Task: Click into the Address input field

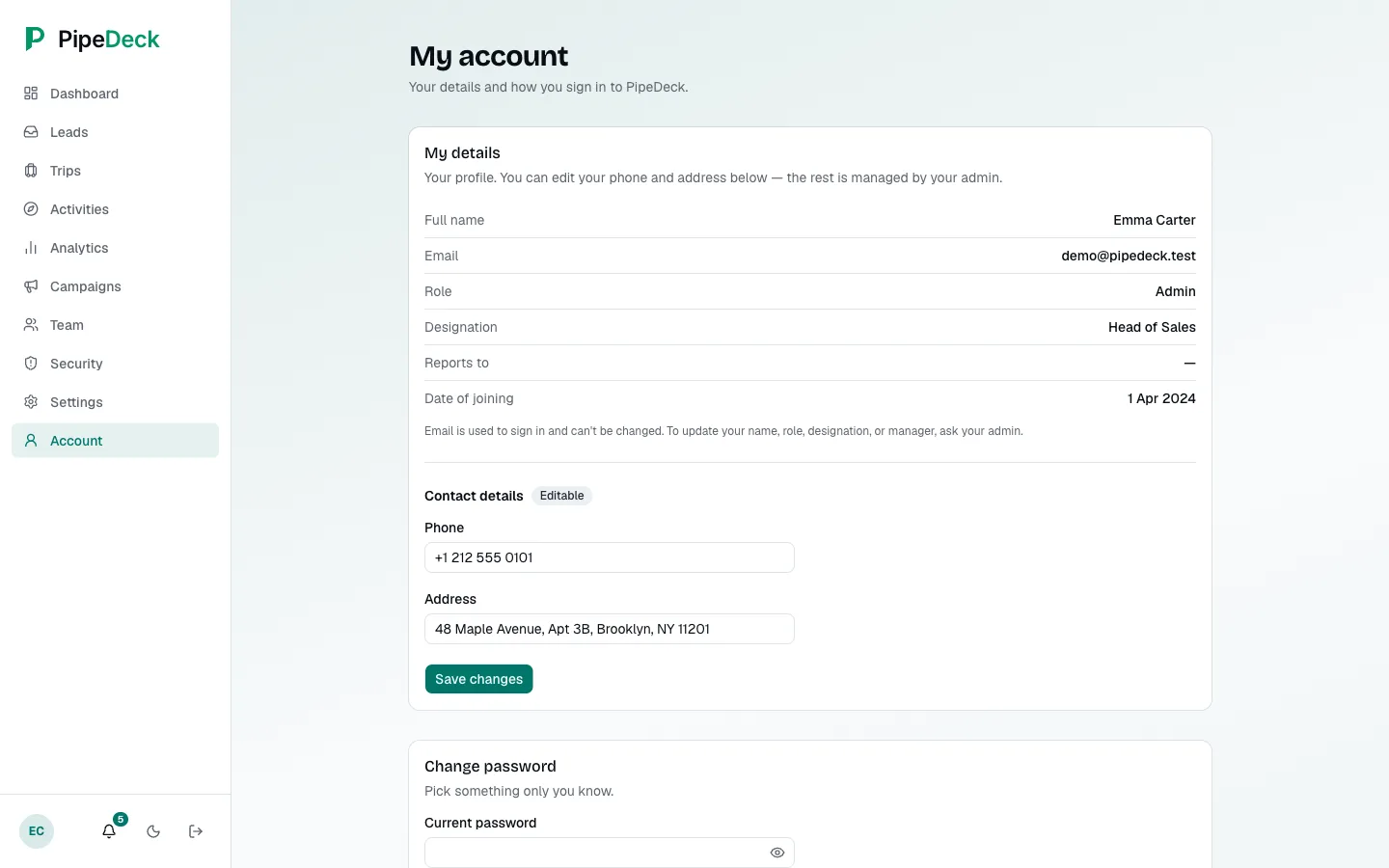Action: point(610,629)
